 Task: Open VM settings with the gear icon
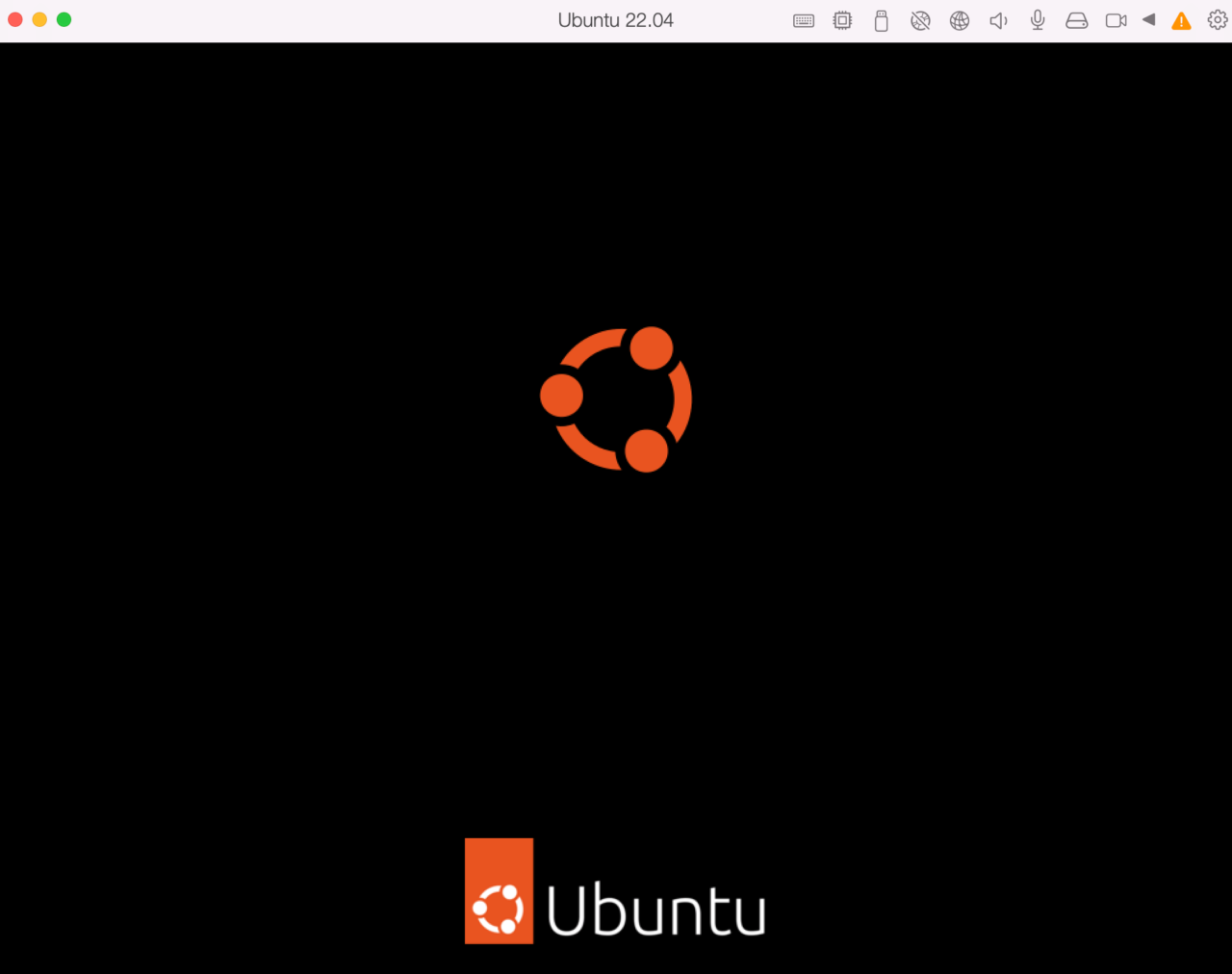pyautogui.click(x=1216, y=19)
